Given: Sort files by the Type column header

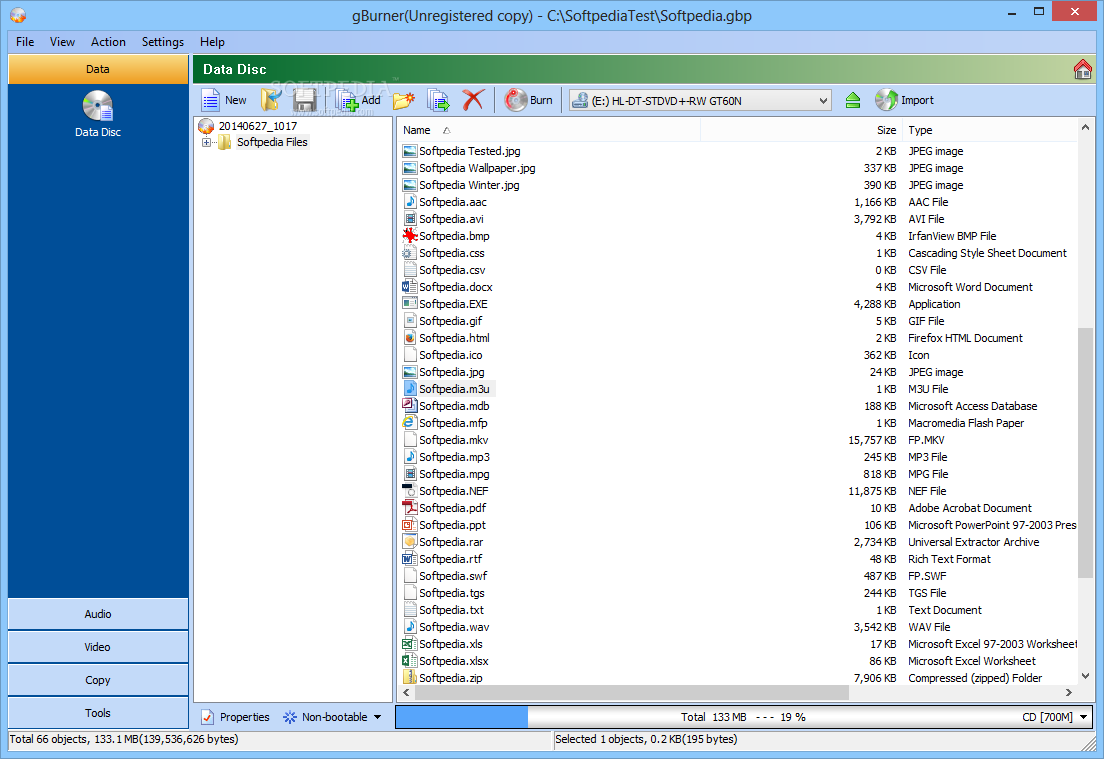Looking at the screenshot, I should (x=990, y=130).
